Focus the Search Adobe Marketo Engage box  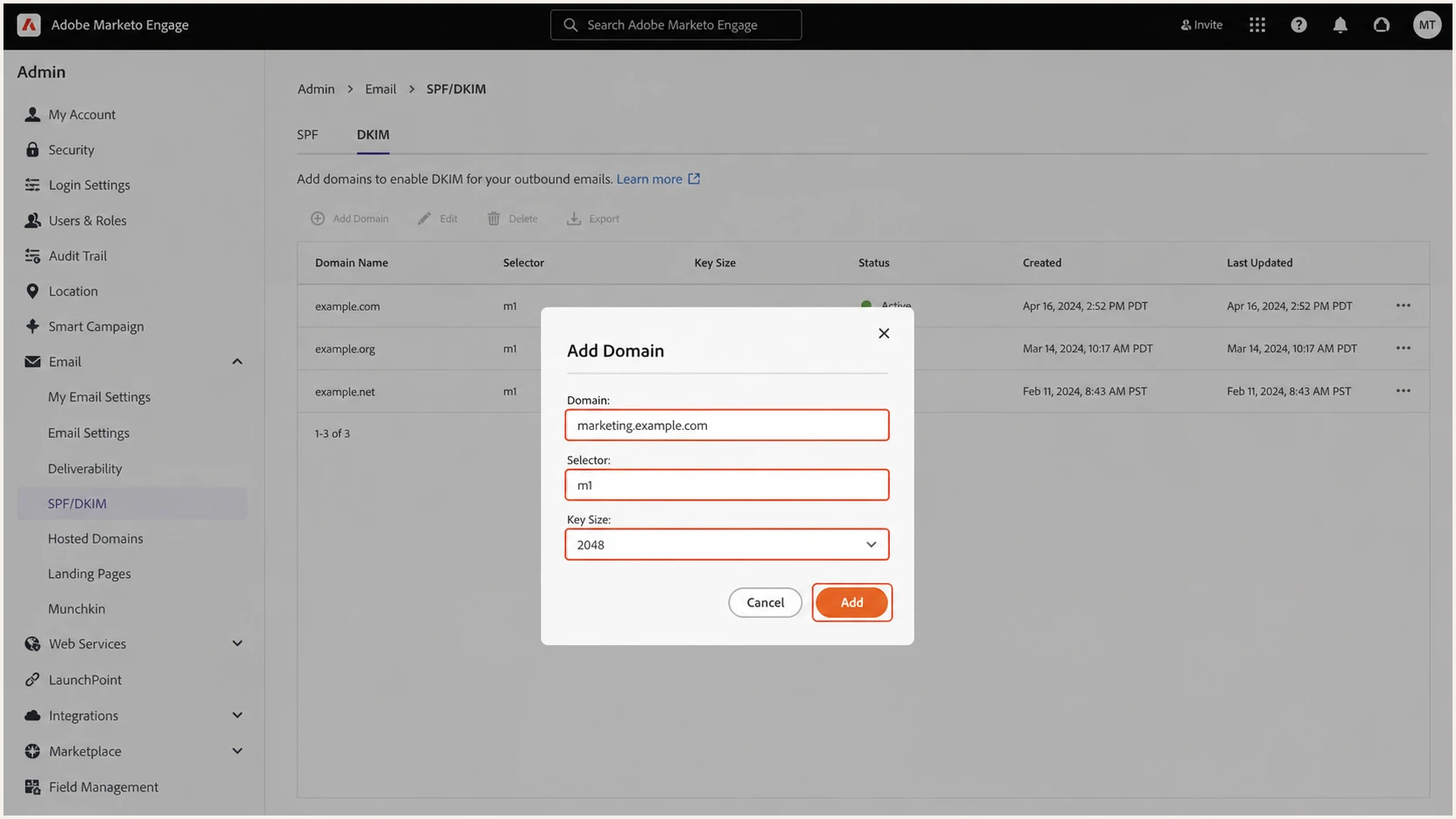tap(676, 25)
